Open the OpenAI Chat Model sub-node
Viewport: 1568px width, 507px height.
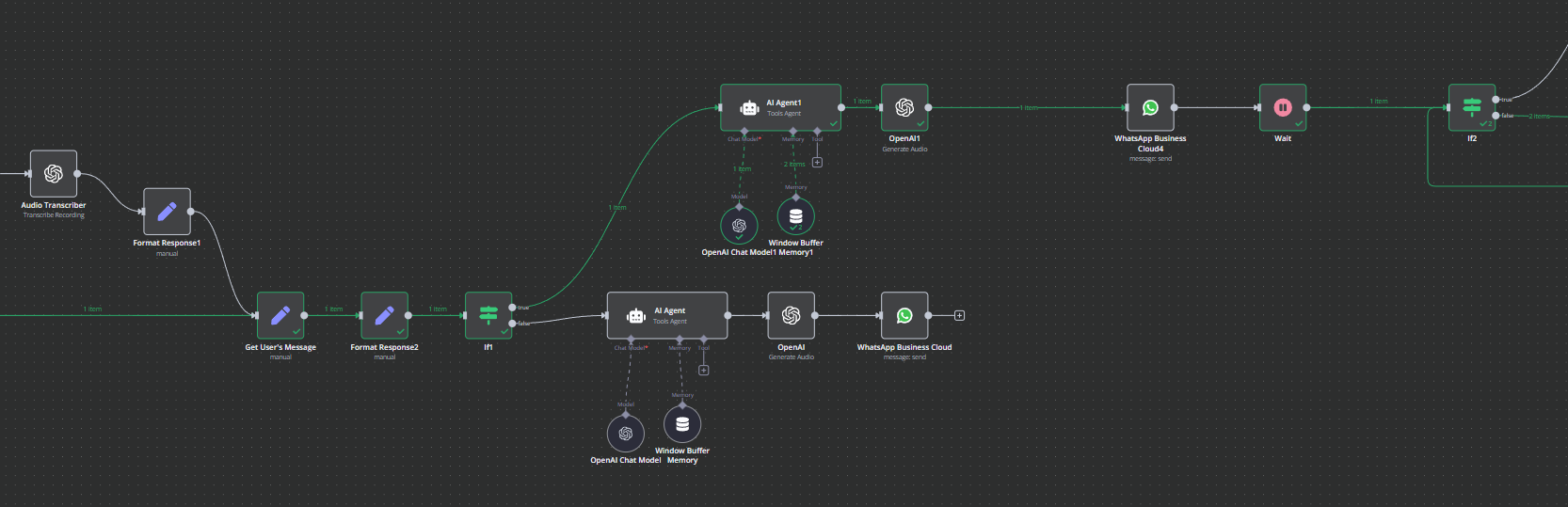626,433
